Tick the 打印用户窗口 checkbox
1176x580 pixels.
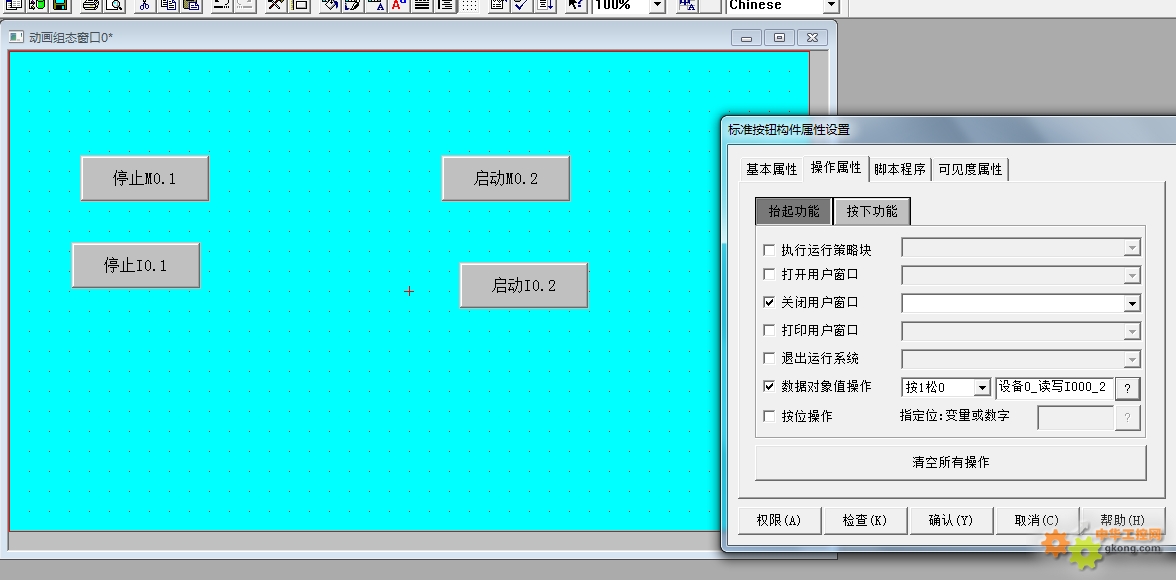coord(769,330)
